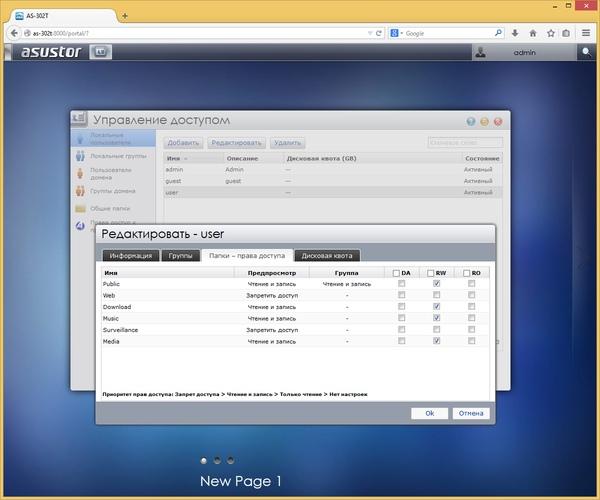Cancel editing with Отмена button
600x500 pixels.
point(471,413)
